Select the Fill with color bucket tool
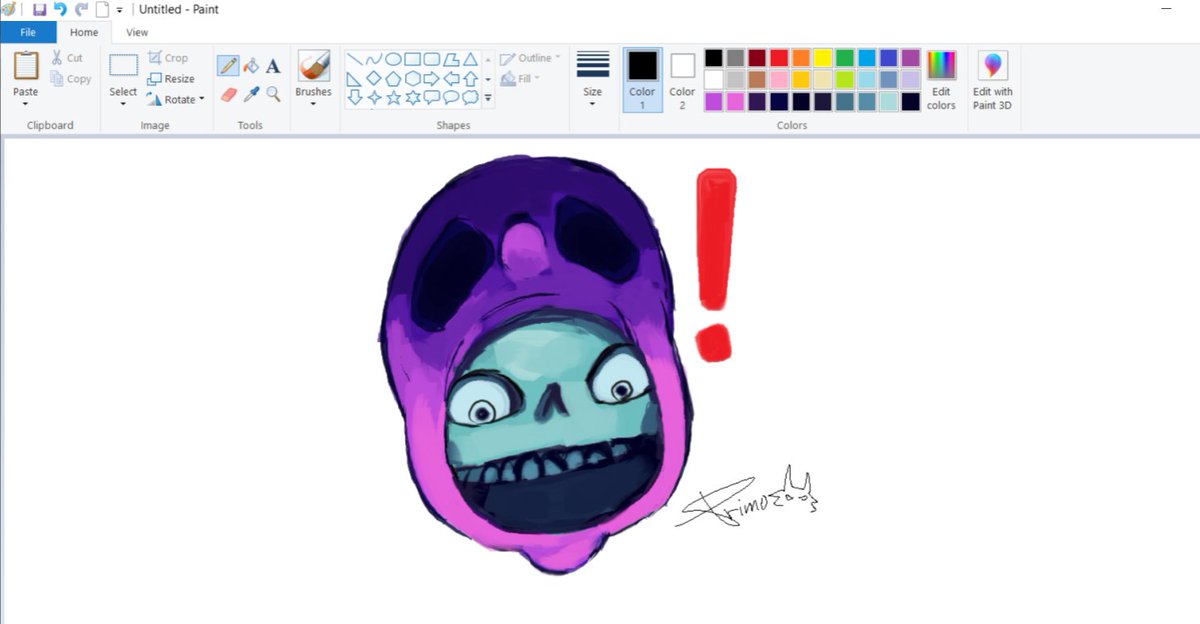 point(251,66)
